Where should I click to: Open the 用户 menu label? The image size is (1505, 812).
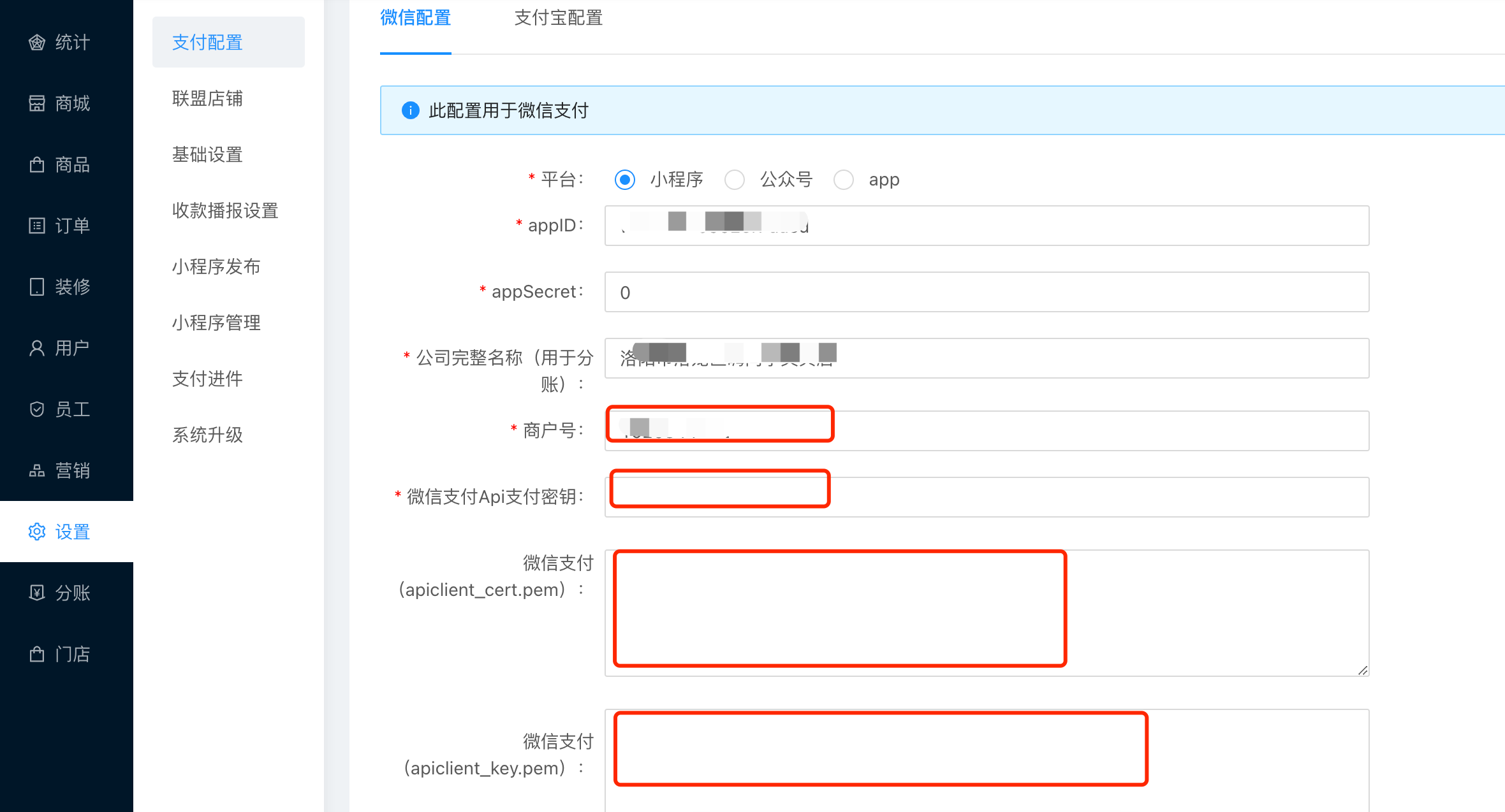pyautogui.click(x=73, y=348)
